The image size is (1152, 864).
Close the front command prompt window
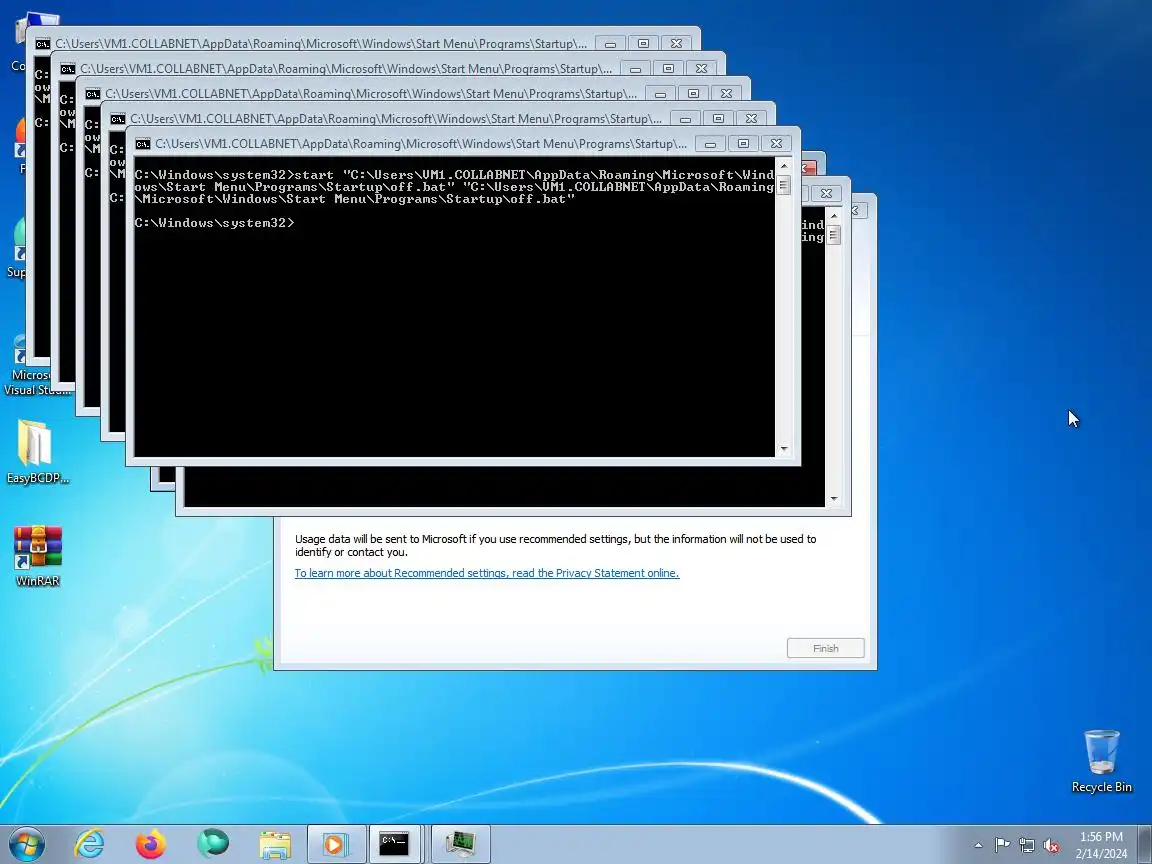776,144
